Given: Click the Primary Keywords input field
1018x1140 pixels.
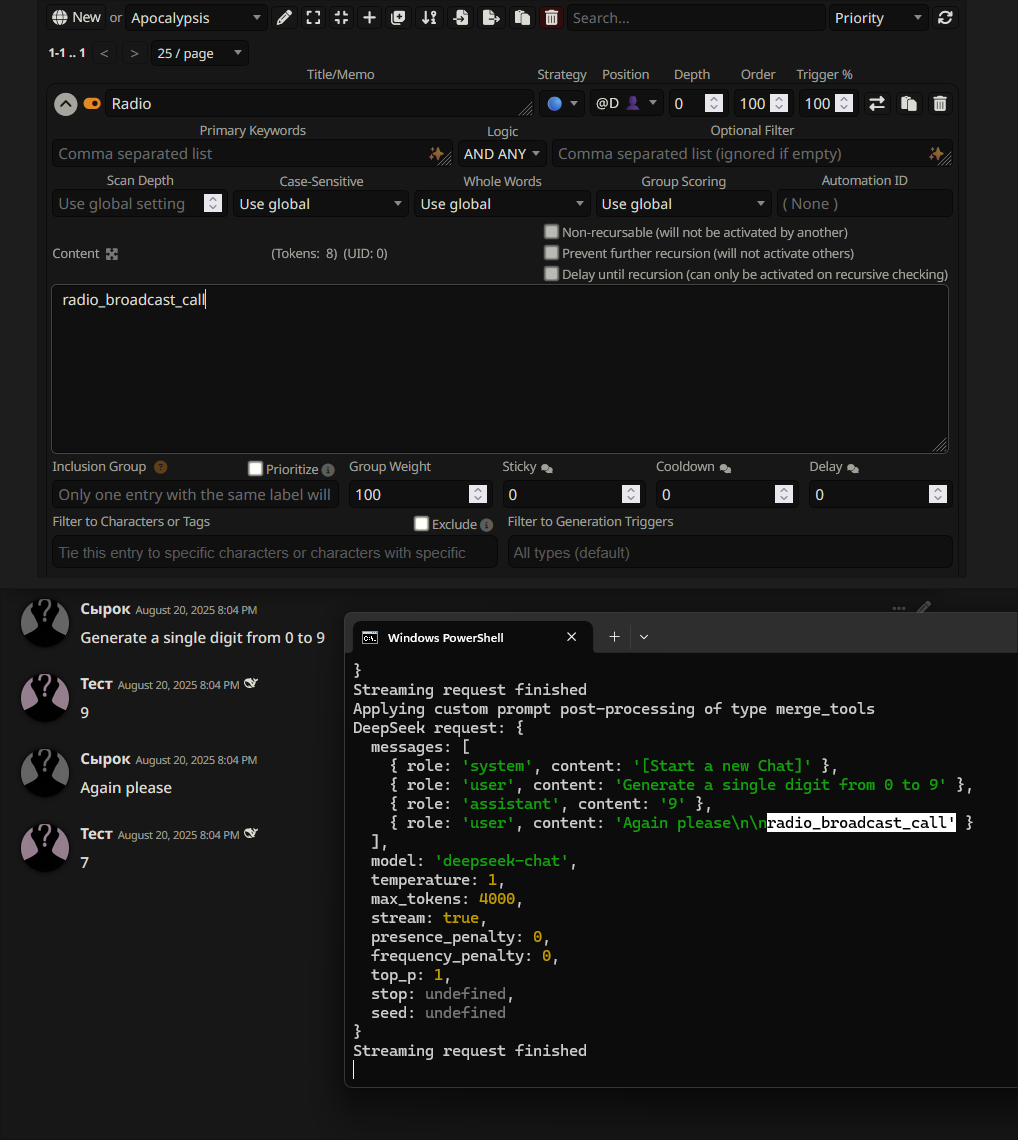Looking at the screenshot, I should pyautogui.click(x=252, y=154).
